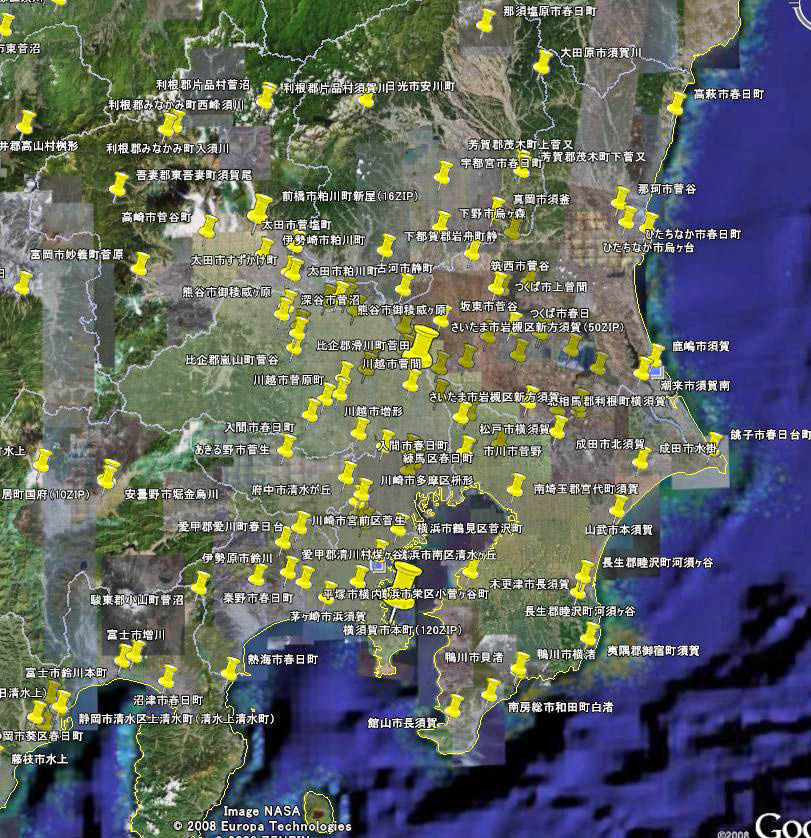The image size is (811, 838).
Task: Select the pushpin for 銚子市春日台町
Action: coord(714,443)
